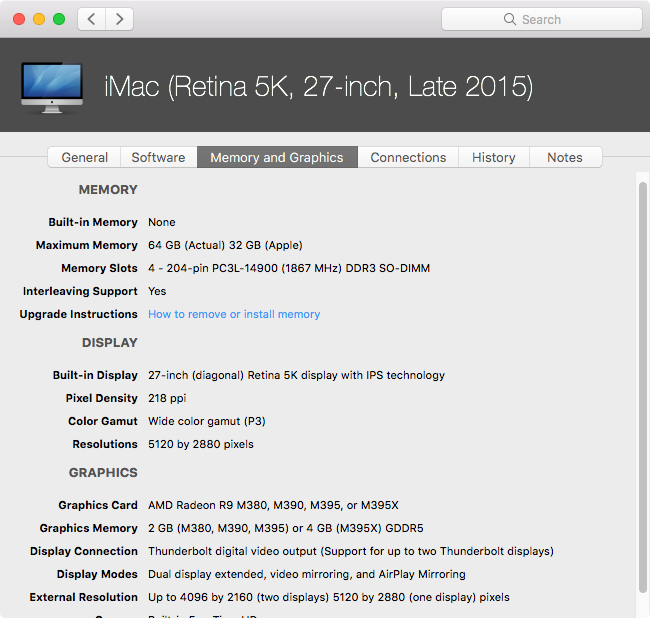Click the 'Display Connection' label
The width and height of the screenshot is (650, 618).
click(x=84, y=551)
